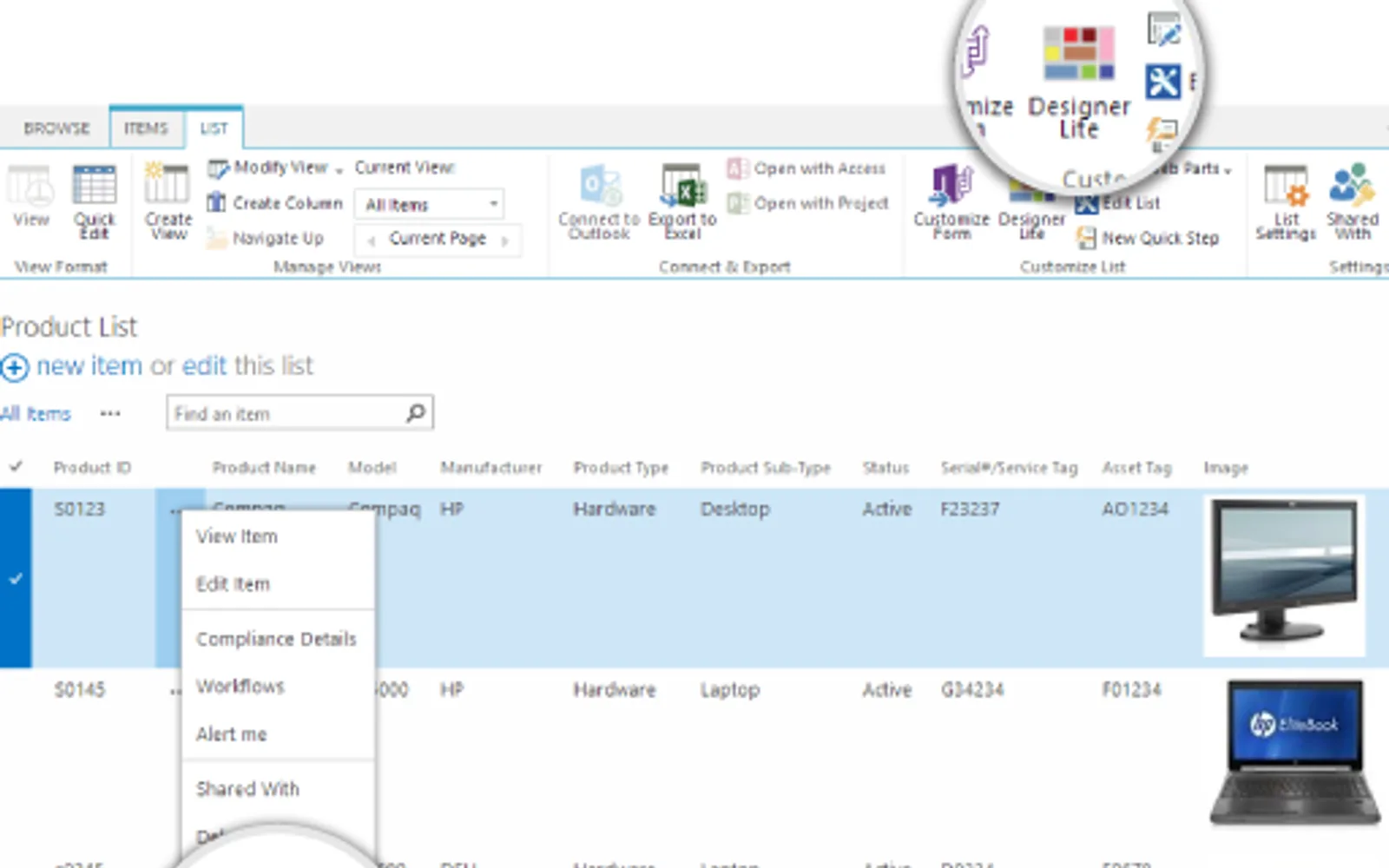Select Edit Item in context menu

pos(233,584)
